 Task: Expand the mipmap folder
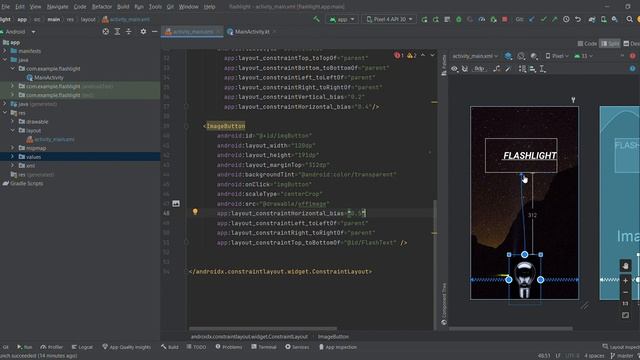click(13, 148)
